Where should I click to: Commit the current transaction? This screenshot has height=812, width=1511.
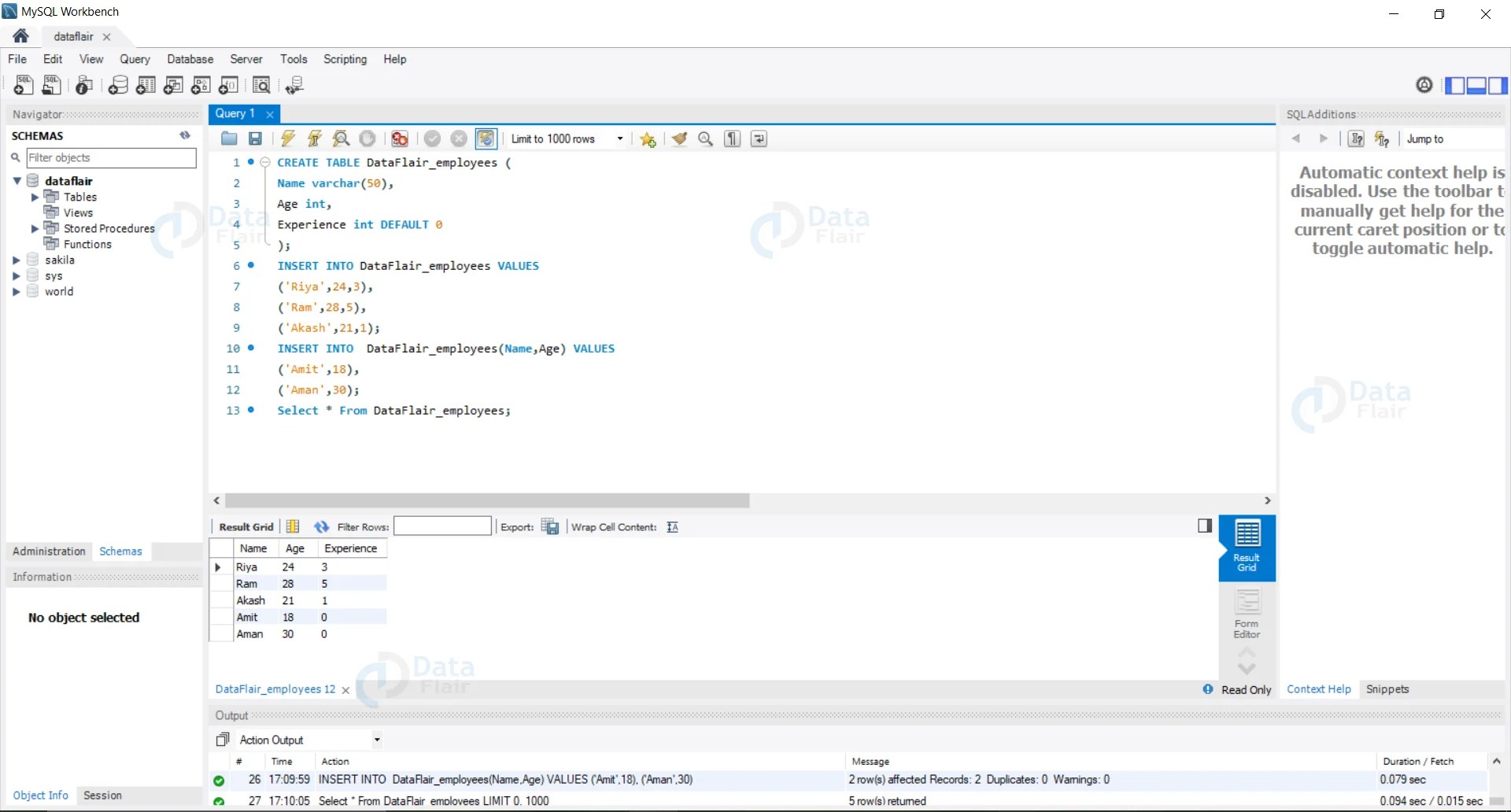click(432, 138)
